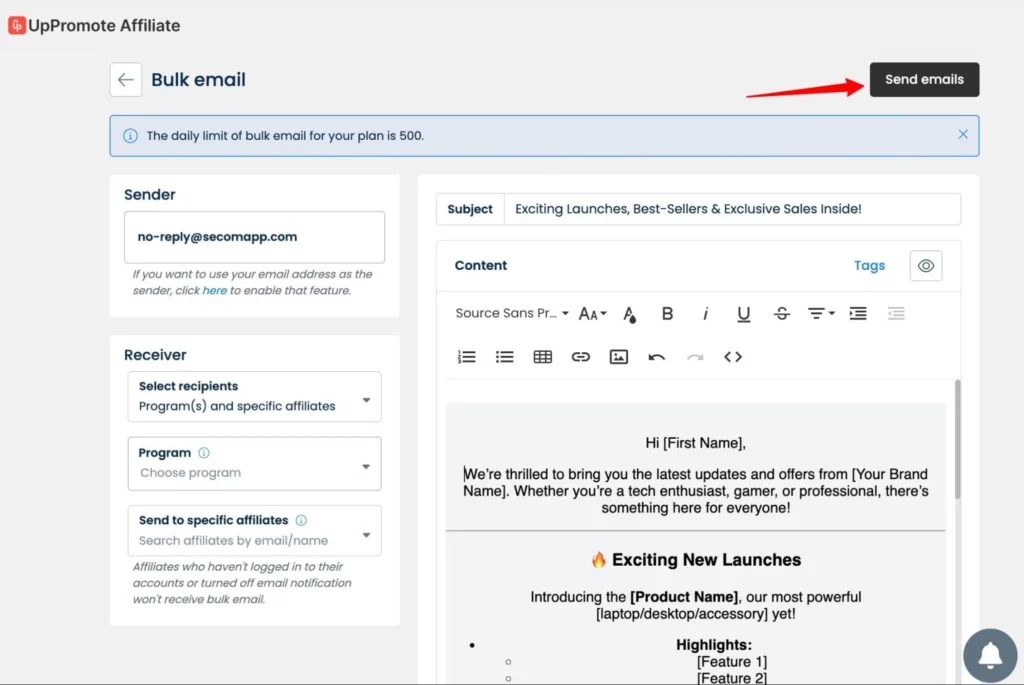Insert a link using the chain icon
This screenshot has height=685, width=1024.
(580, 357)
